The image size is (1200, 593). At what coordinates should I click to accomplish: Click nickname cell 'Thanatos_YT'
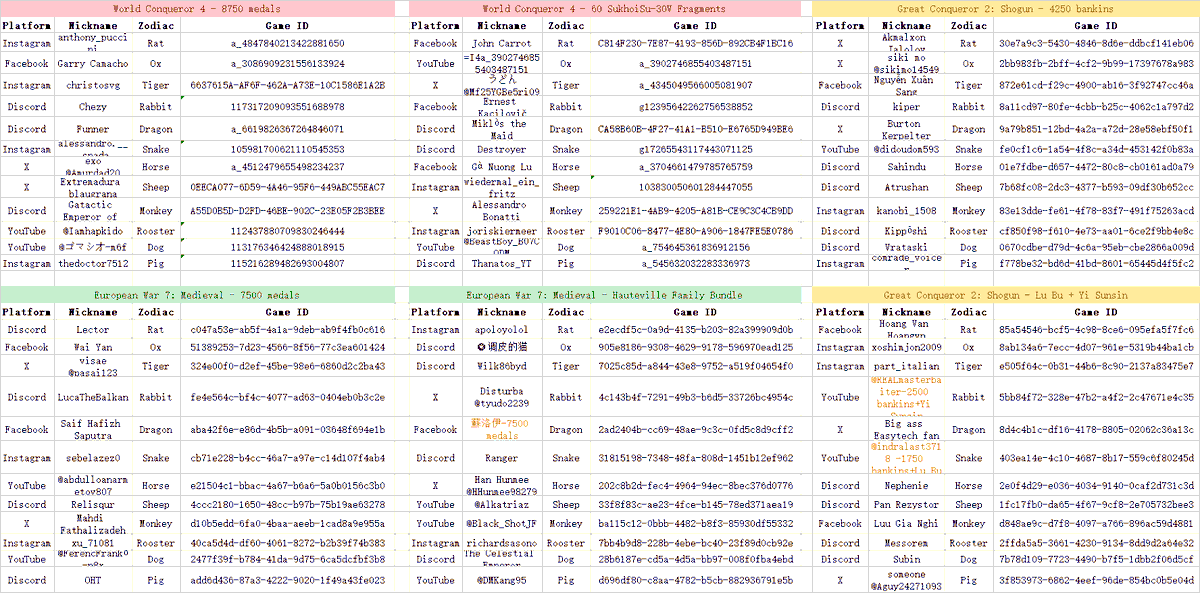click(x=502, y=263)
